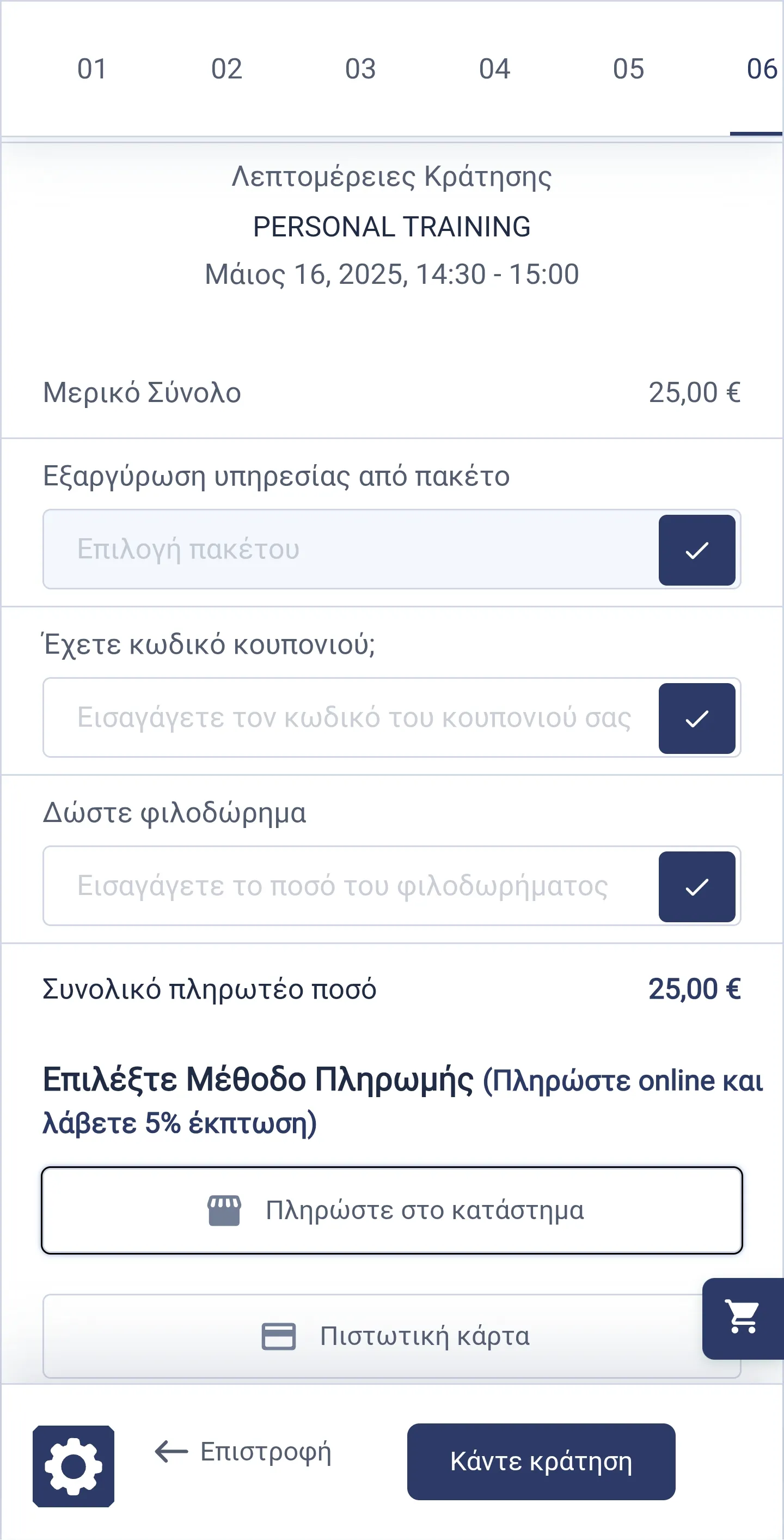Viewport: 784px width, 1540px height.
Task: Switch to step 03 tab
Action: click(360, 69)
